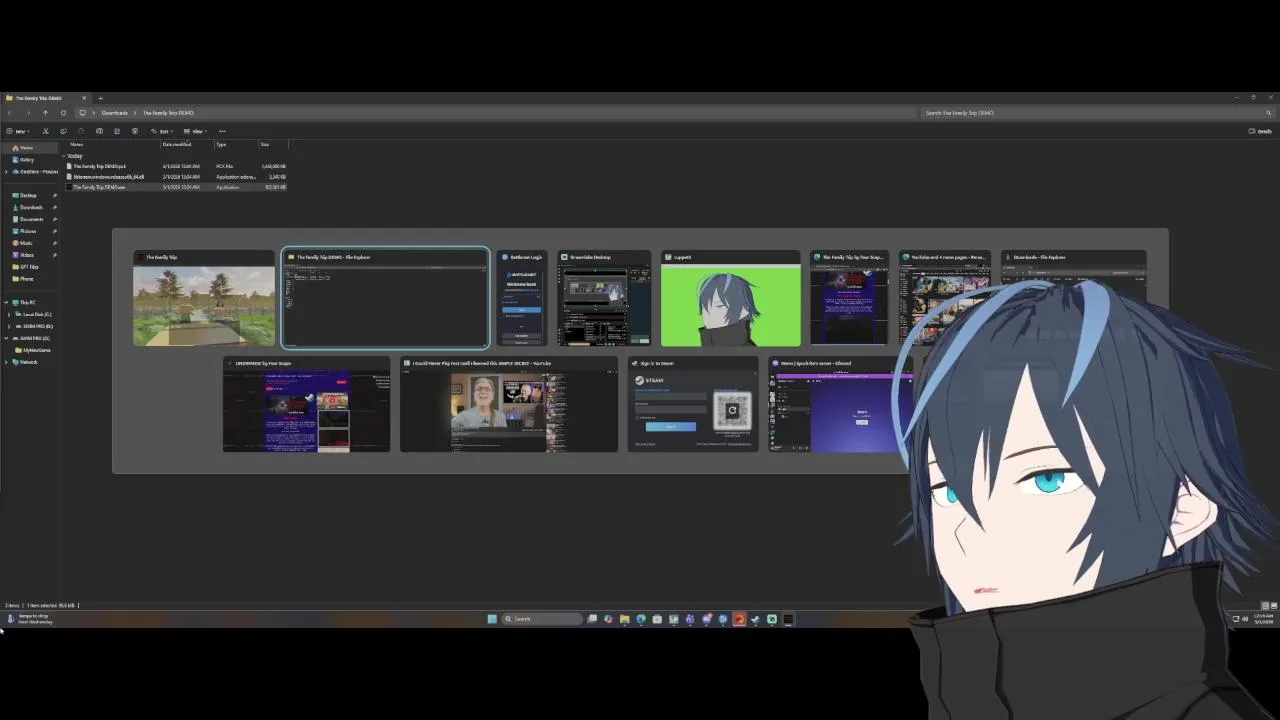Collapse the Today group
This screenshot has width=1280, height=720.
coord(64,156)
